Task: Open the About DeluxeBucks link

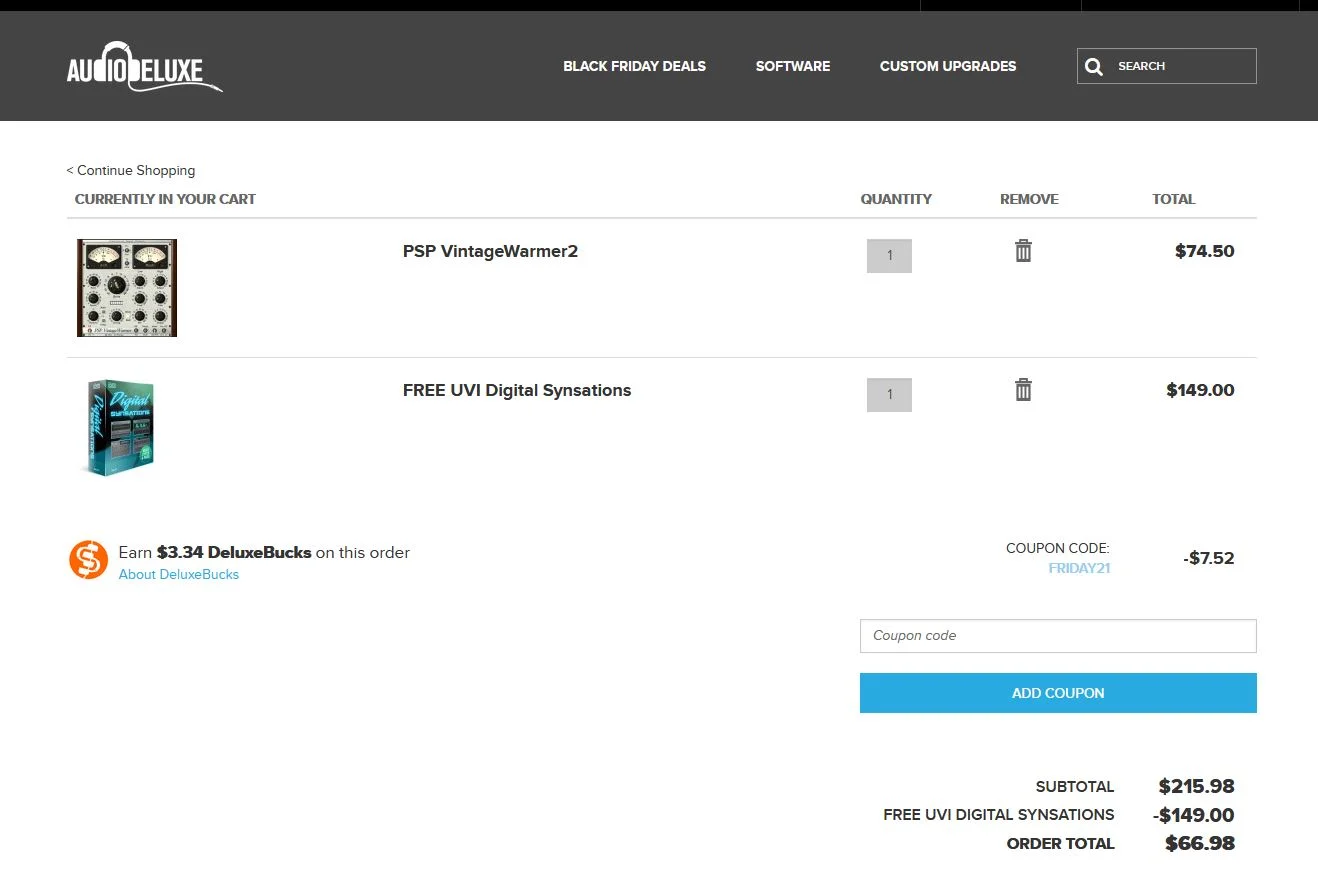Action: click(179, 575)
